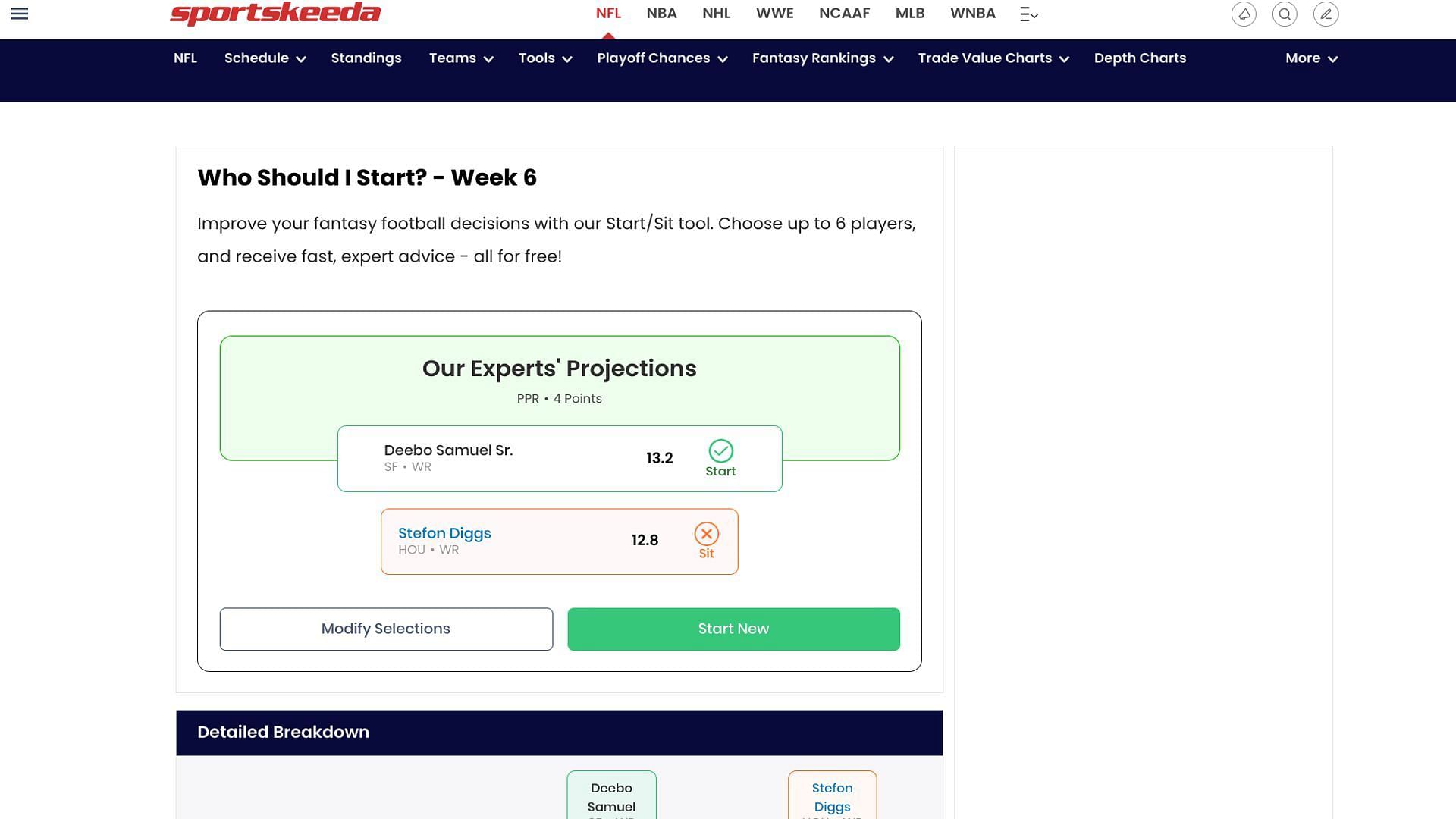Toggle the Start recommendation for Deebo Samuel
This screenshot has height=819, width=1456.
tap(720, 458)
